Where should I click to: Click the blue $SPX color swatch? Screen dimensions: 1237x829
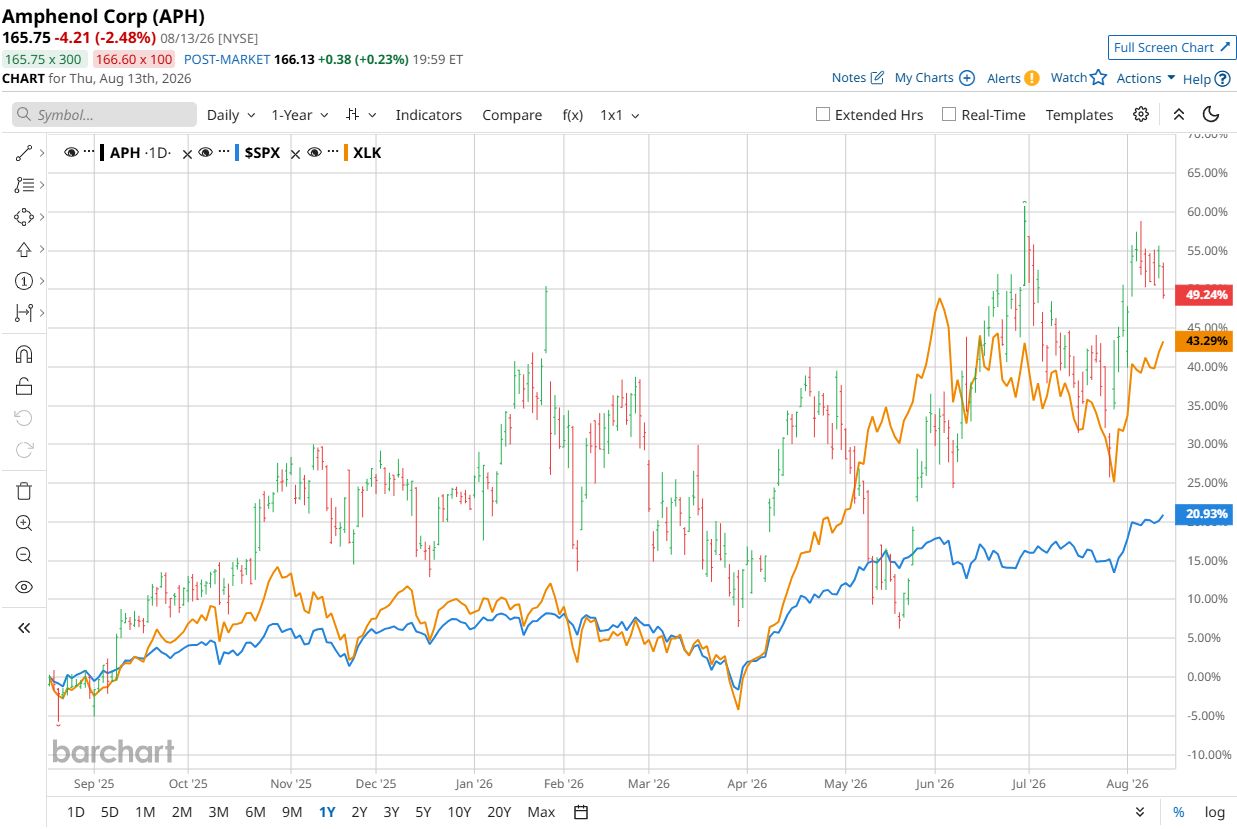(237, 153)
